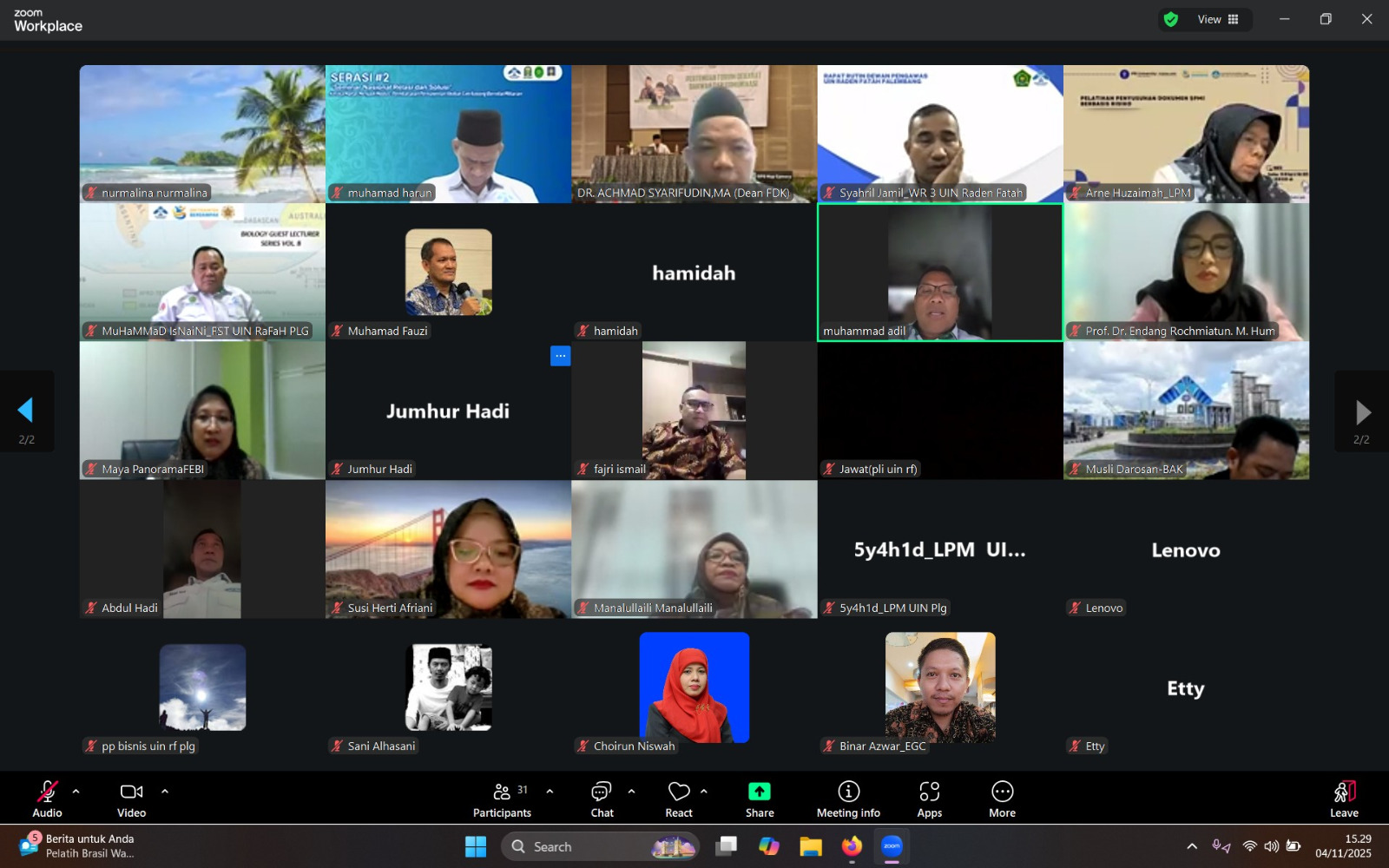Click the more options on Jumhur Hadi tile
Viewport: 1389px width, 868px height.
pyautogui.click(x=560, y=356)
